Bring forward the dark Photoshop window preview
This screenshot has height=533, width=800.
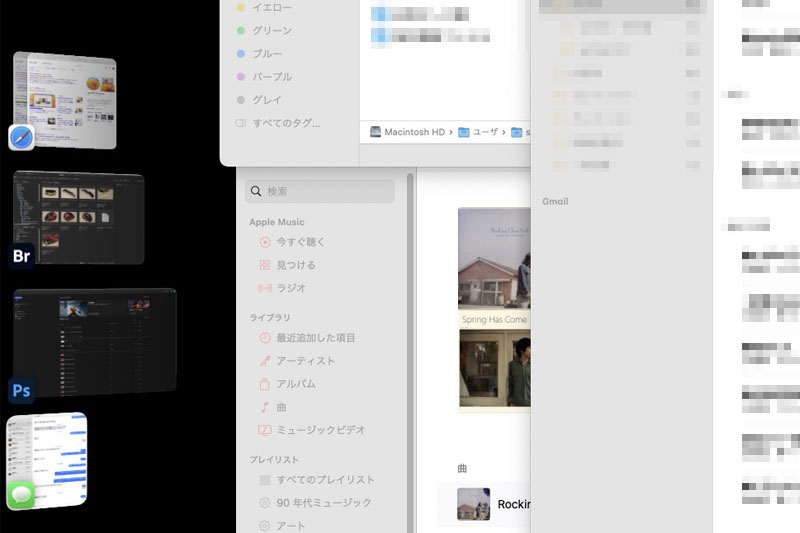click(x=95, y=342)
